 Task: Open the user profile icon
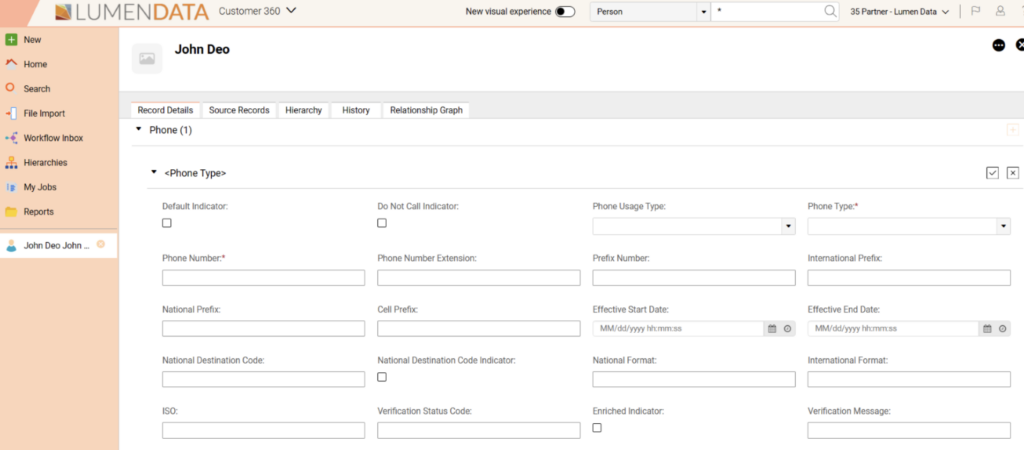1000,11
